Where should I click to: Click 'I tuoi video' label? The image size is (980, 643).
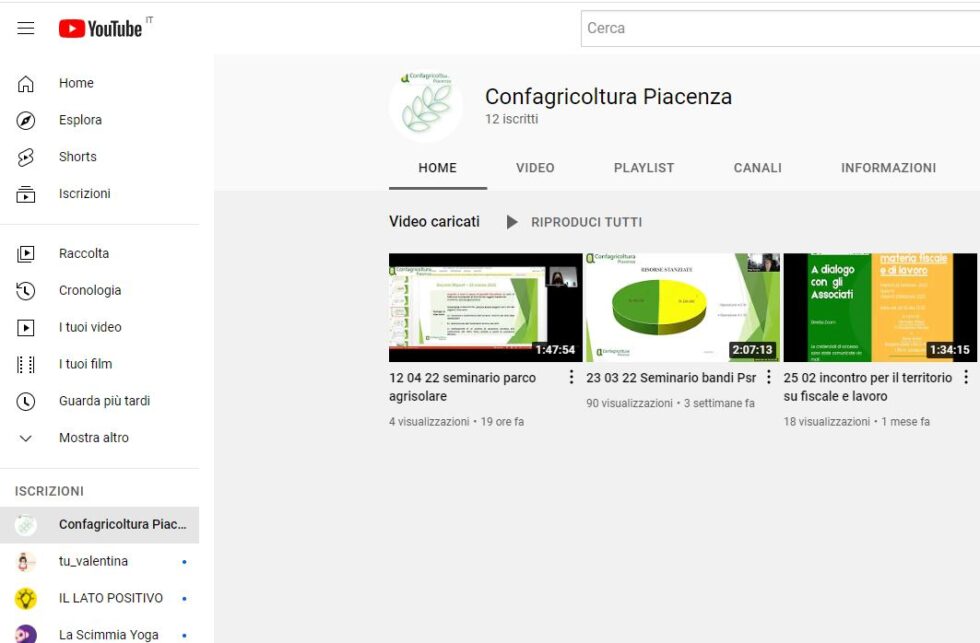[90, 327]
